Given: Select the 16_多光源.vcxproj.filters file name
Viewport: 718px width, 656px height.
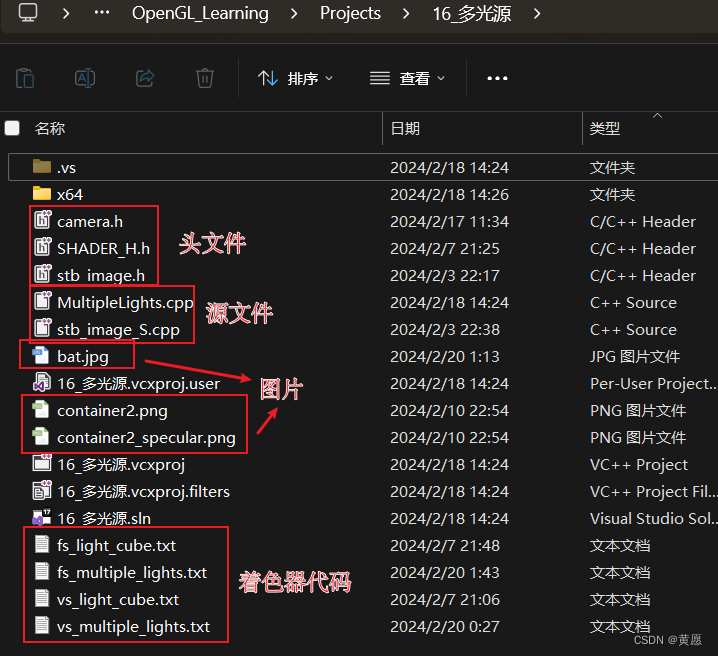Looking at the screenshot, I should (143, 492).
